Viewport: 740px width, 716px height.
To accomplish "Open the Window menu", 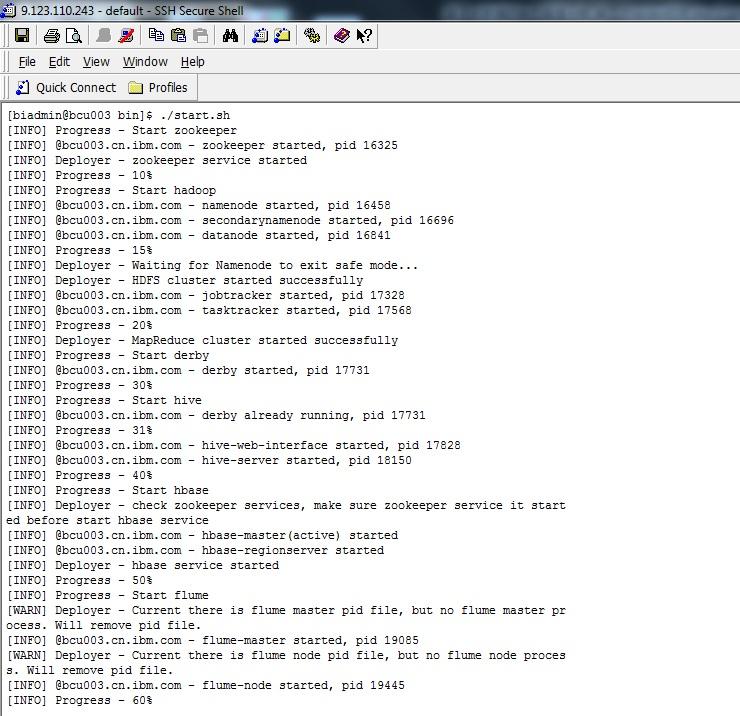I will [x=145, y=62].
